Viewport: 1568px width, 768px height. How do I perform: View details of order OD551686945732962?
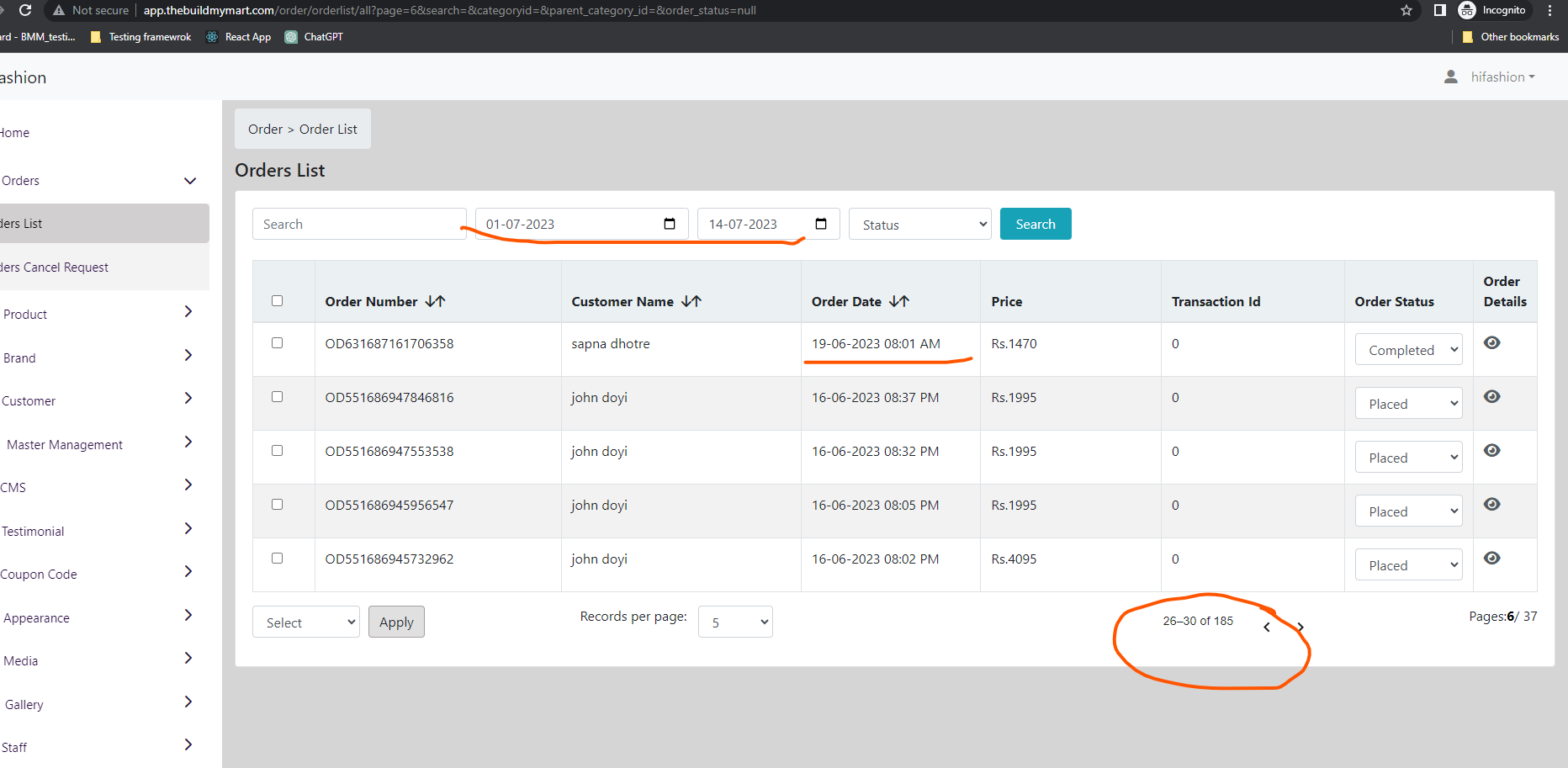(x=1491, y=558)
